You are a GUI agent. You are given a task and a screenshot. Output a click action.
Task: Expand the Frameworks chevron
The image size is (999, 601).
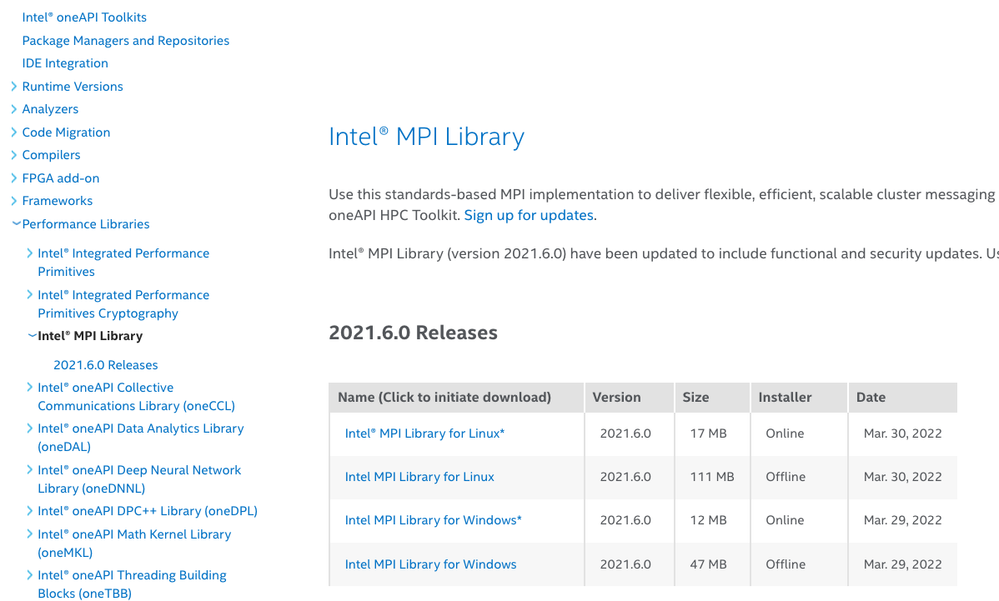pyautogui.click(x=14, y=201)
